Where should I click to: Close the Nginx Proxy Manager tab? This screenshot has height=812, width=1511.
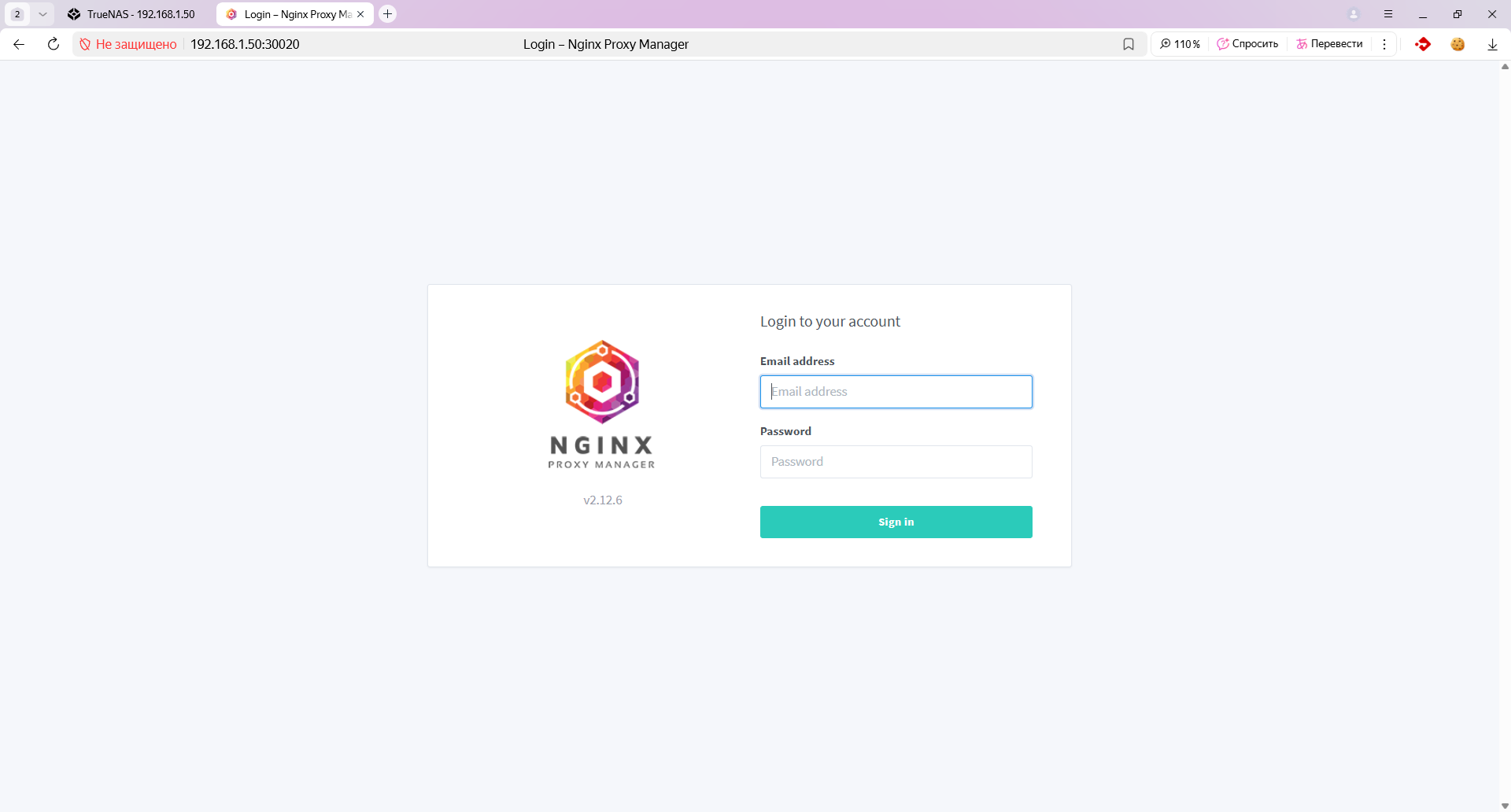click(x=360, y=14)
